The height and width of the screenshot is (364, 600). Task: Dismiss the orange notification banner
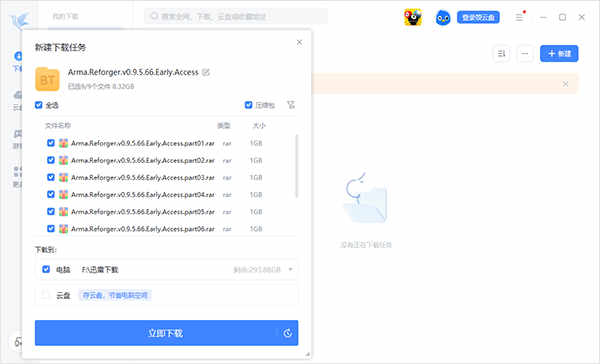565,84
